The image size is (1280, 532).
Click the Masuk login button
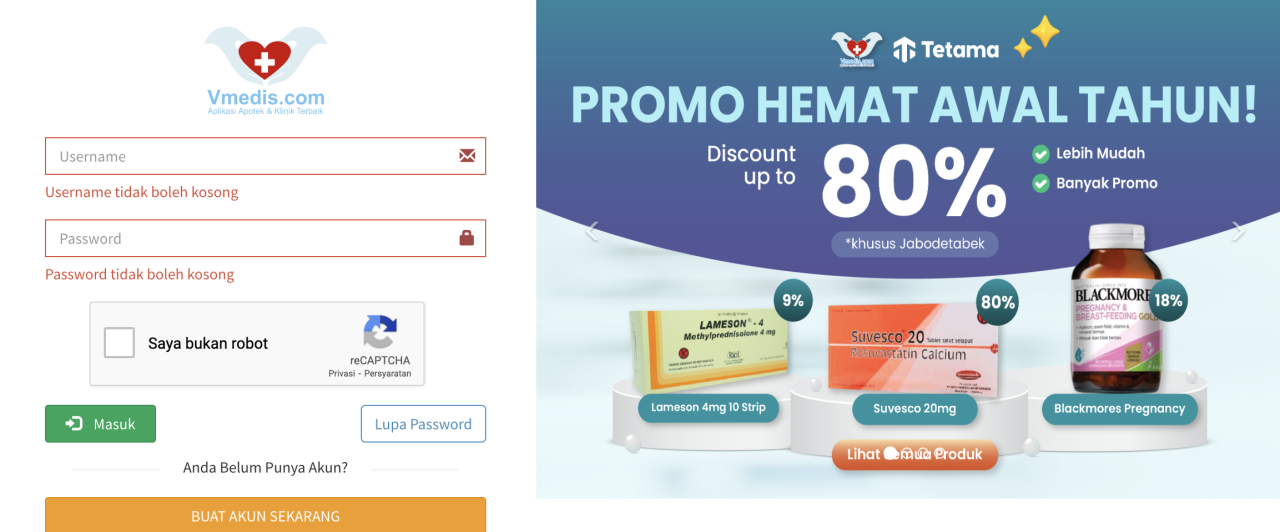100,424
